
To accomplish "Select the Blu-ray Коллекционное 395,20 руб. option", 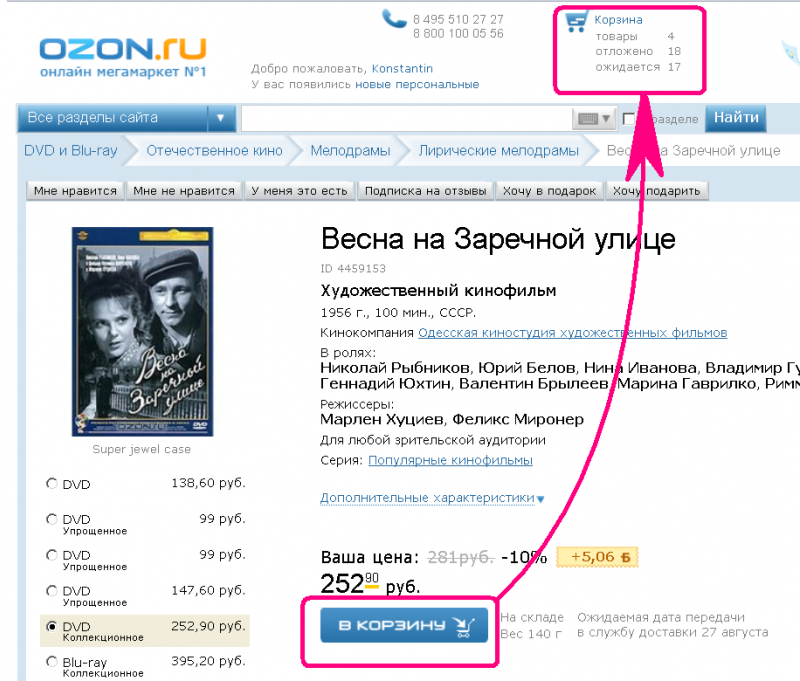I will [x=52, y=662].
